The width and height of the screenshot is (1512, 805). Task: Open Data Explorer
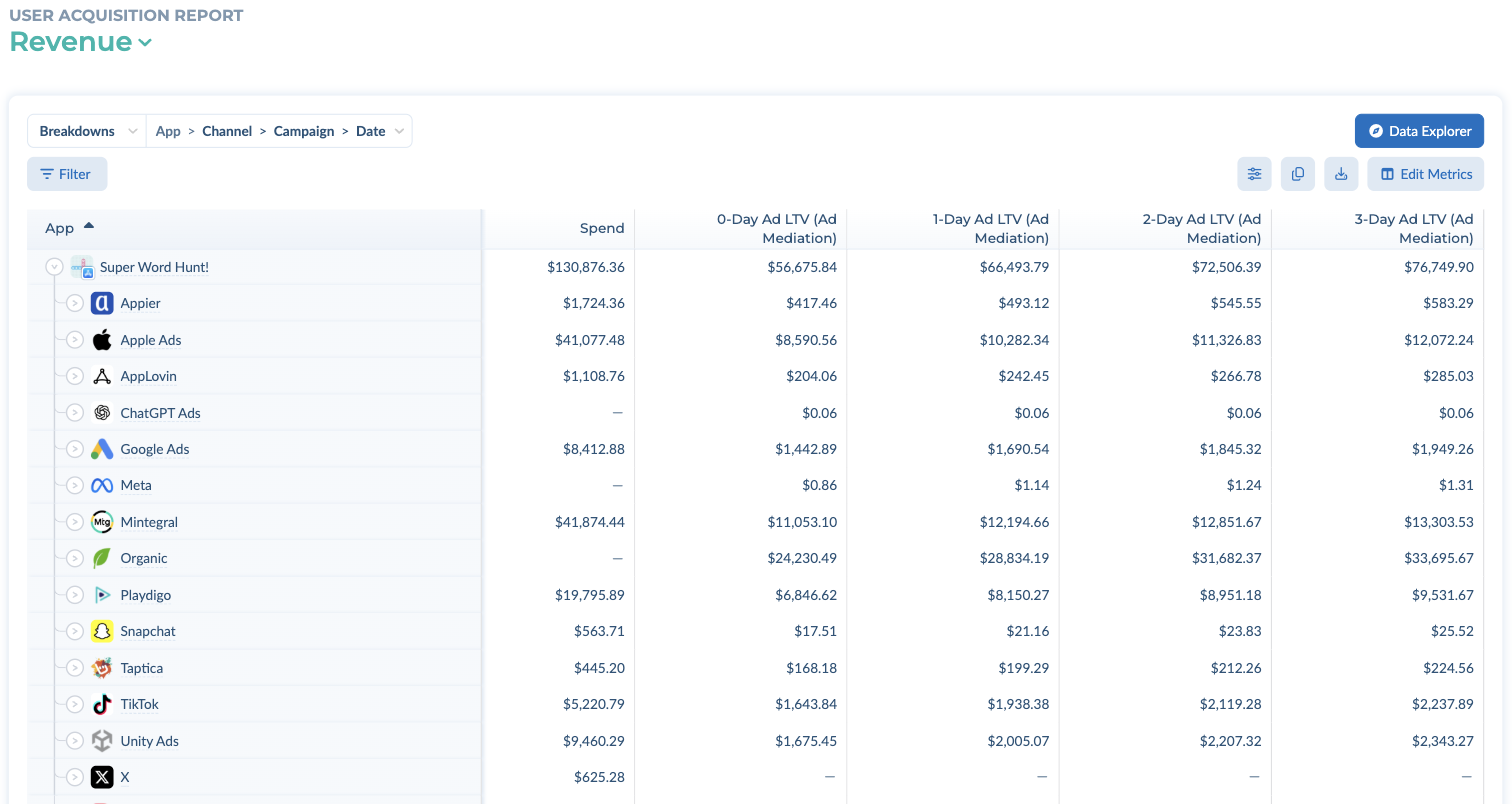click(1419, 131)
